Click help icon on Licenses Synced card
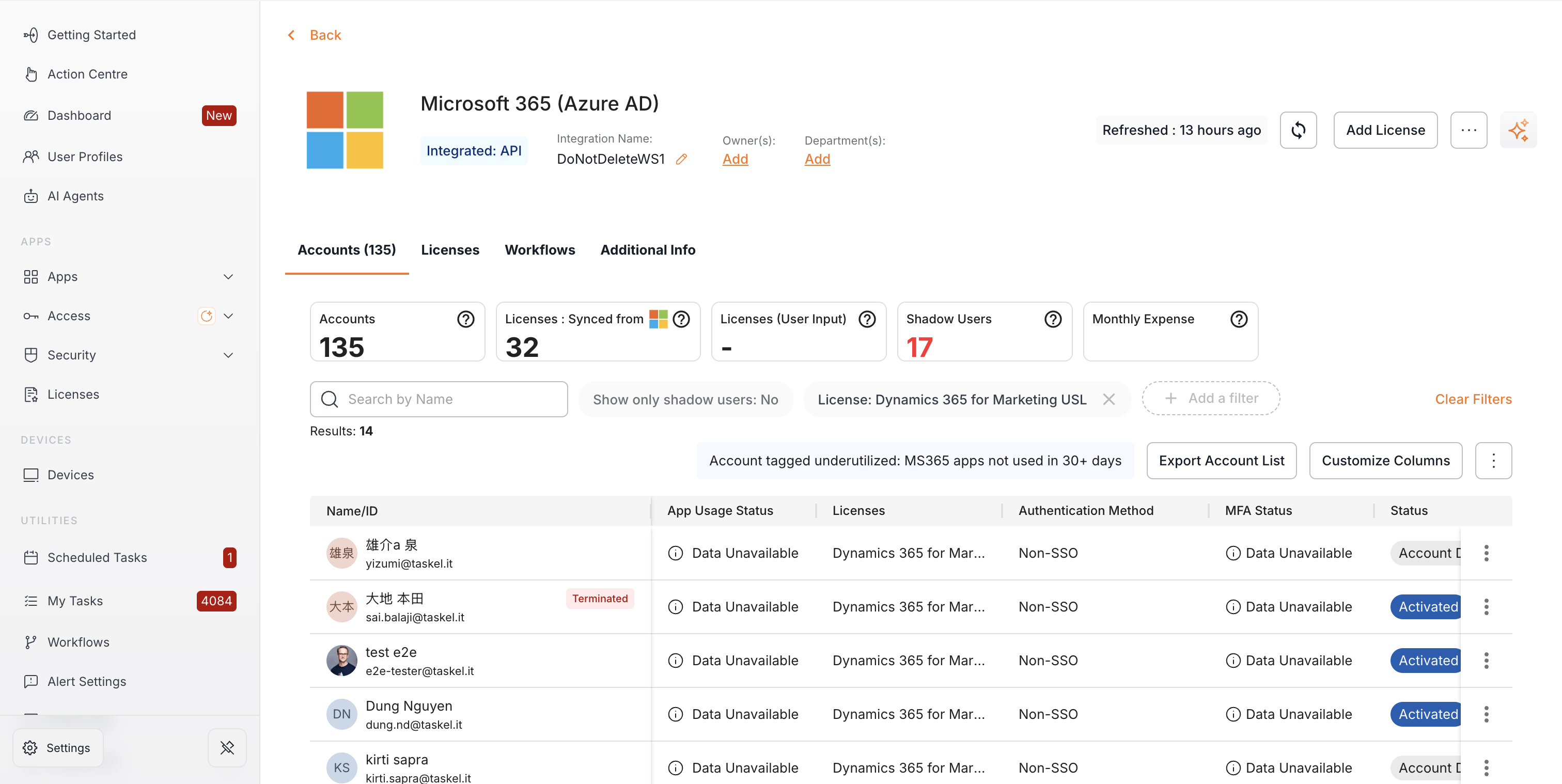Image resolution: width=1562 pixels, height=784 pixels. [681, 319]
